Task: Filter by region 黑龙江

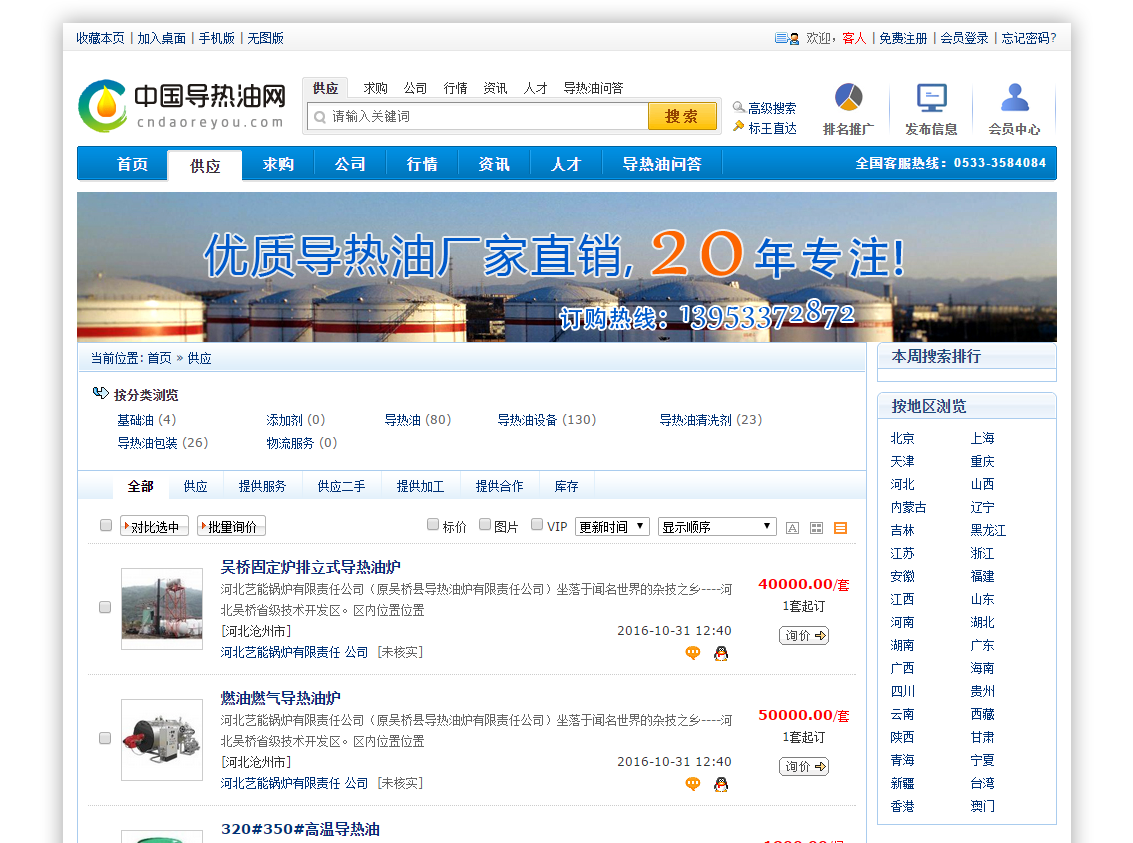Action: 988,530
